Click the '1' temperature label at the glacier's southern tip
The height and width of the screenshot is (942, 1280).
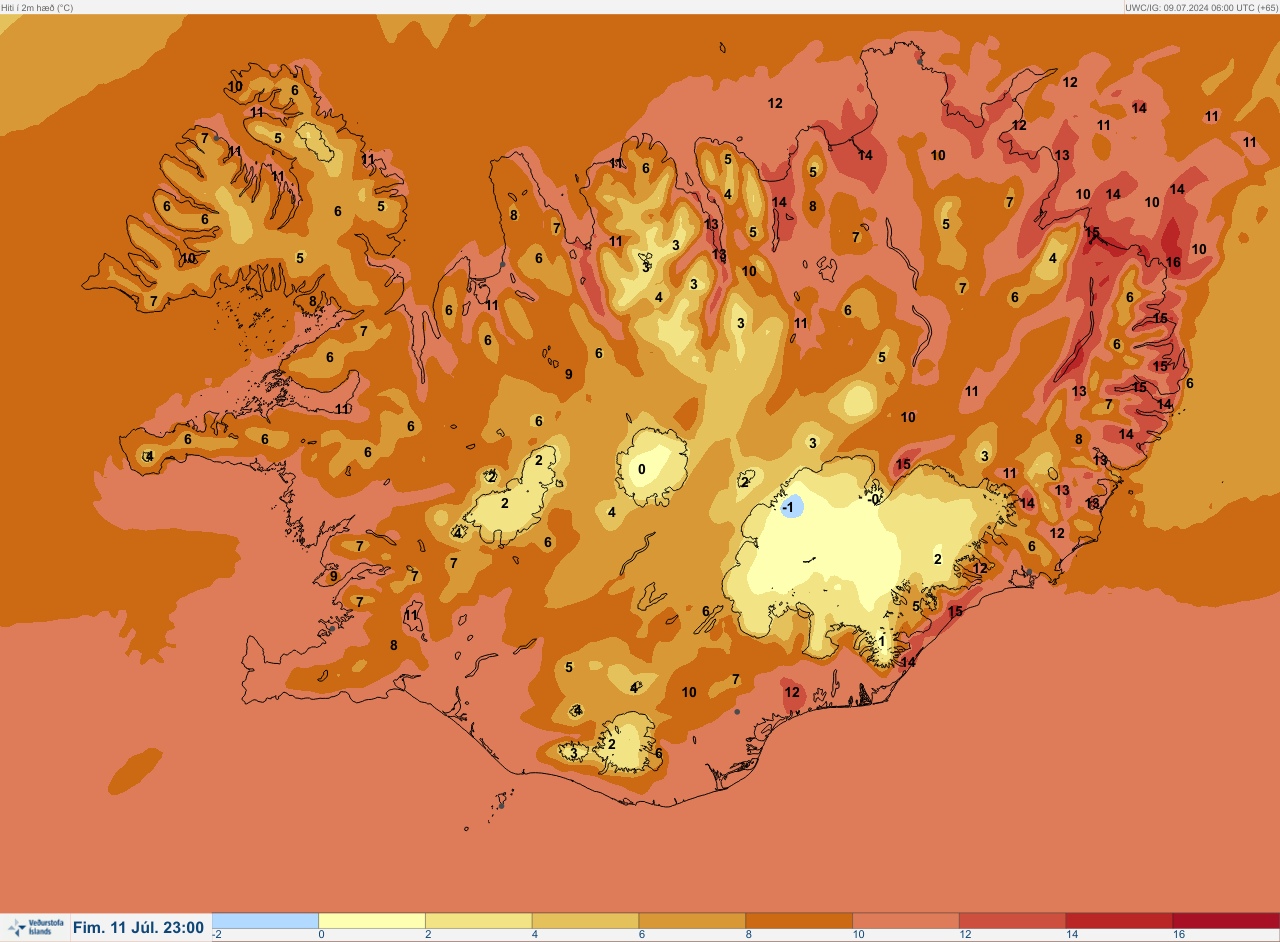tap(882, 642)
